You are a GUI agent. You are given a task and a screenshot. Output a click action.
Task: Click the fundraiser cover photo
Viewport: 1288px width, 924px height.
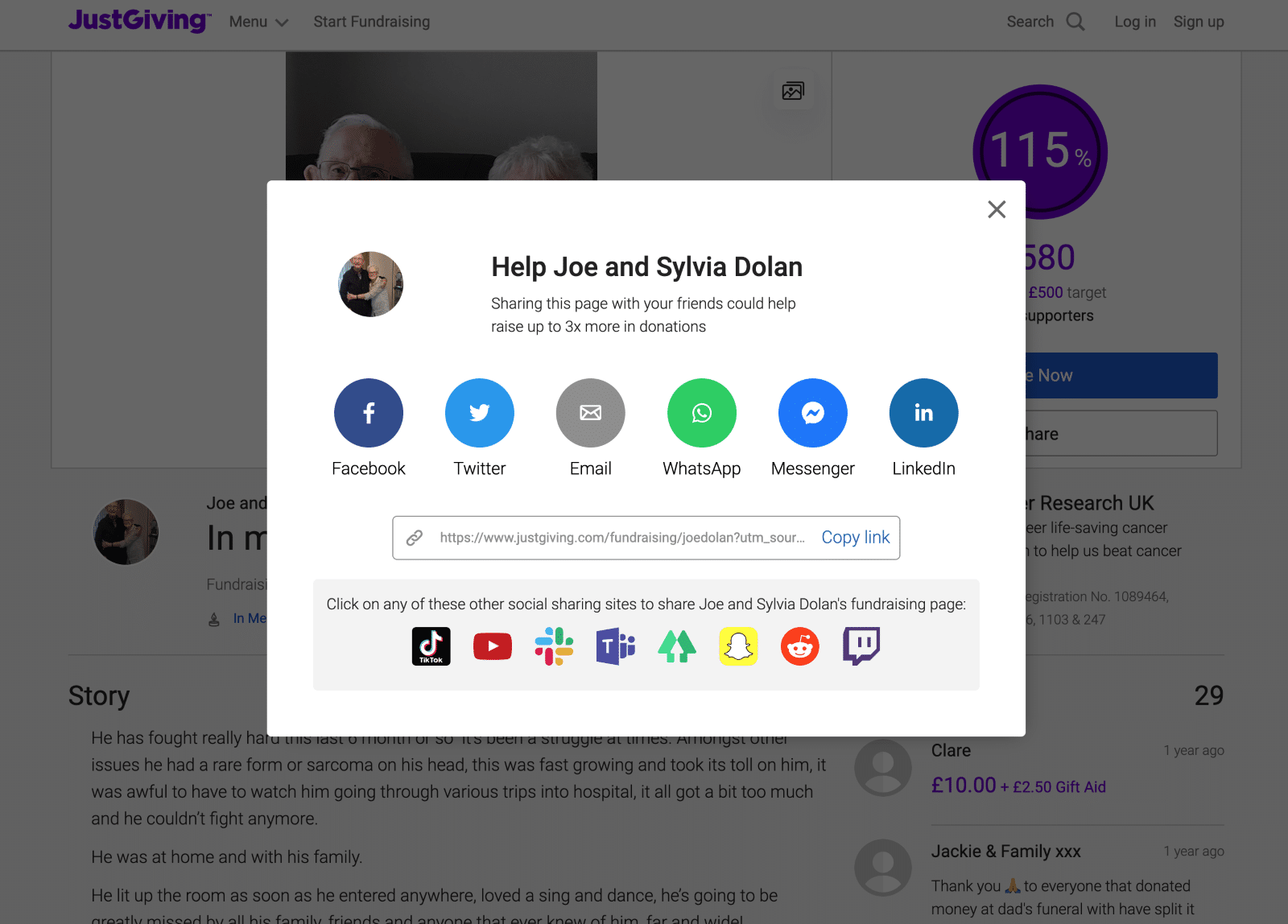(441, 116)
